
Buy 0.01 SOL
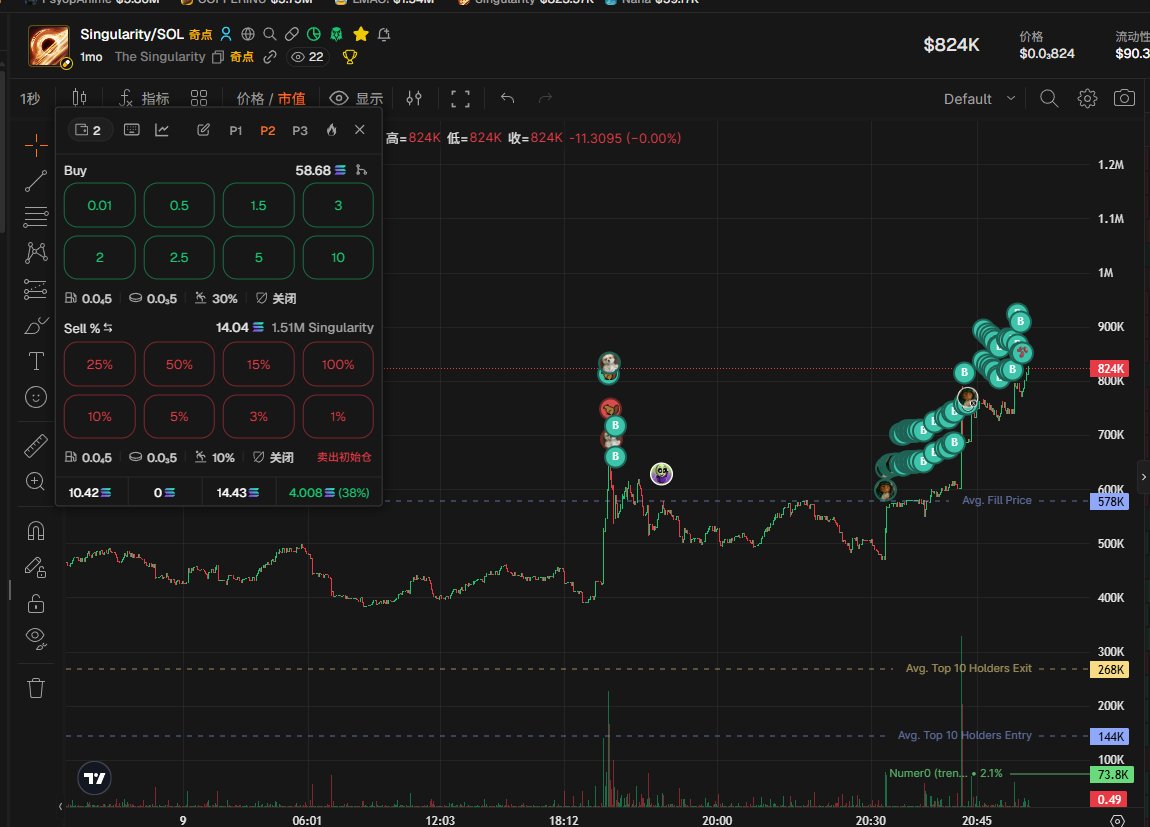coord(100,205)
